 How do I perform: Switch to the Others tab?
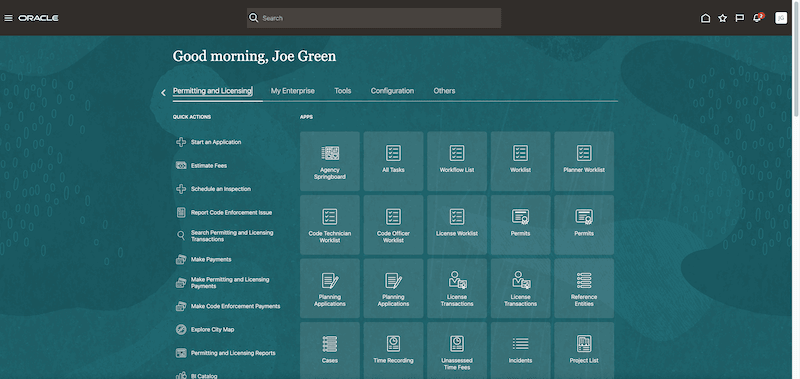click(444, 91)
